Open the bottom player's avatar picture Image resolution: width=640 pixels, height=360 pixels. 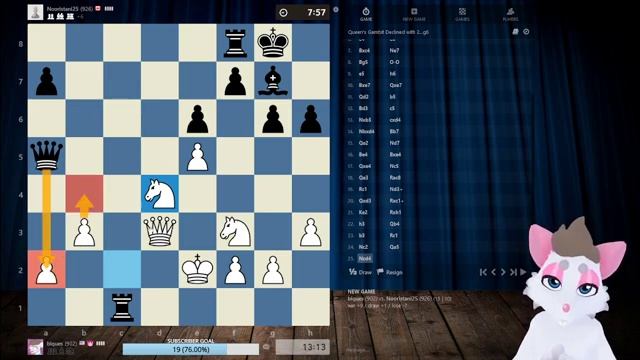click(35, 347)
